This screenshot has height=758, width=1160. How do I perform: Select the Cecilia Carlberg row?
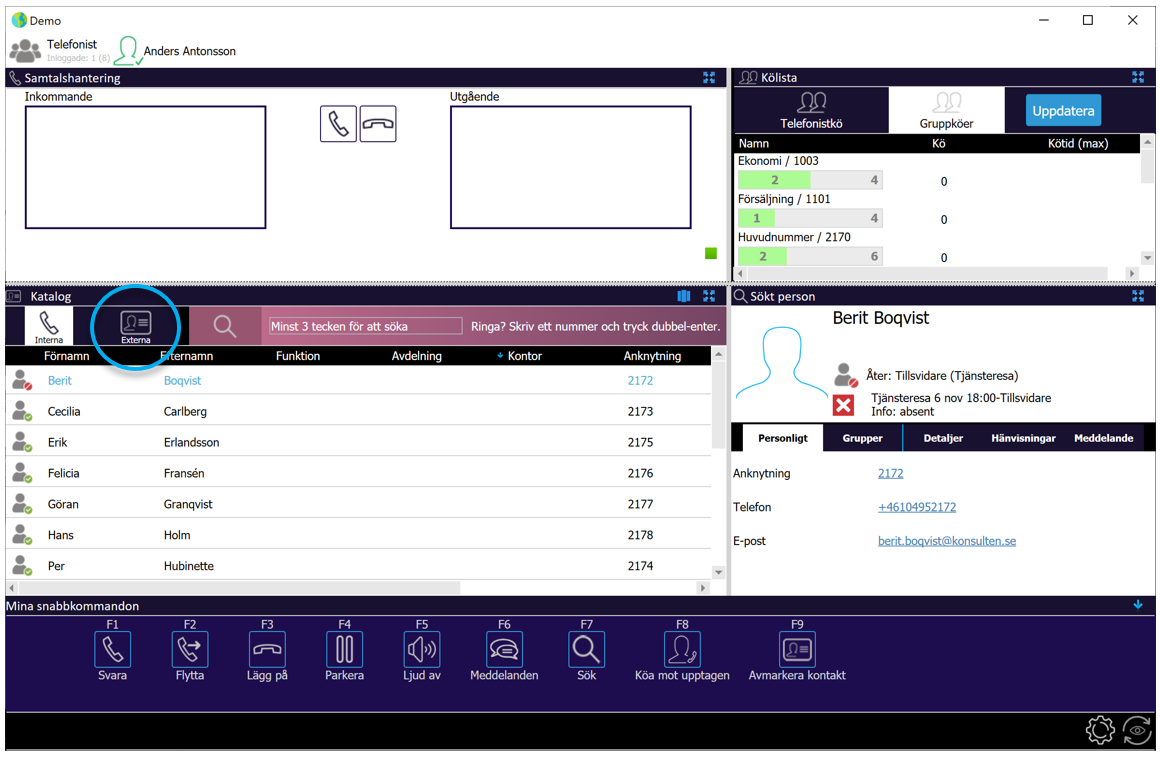coord(358,411)
